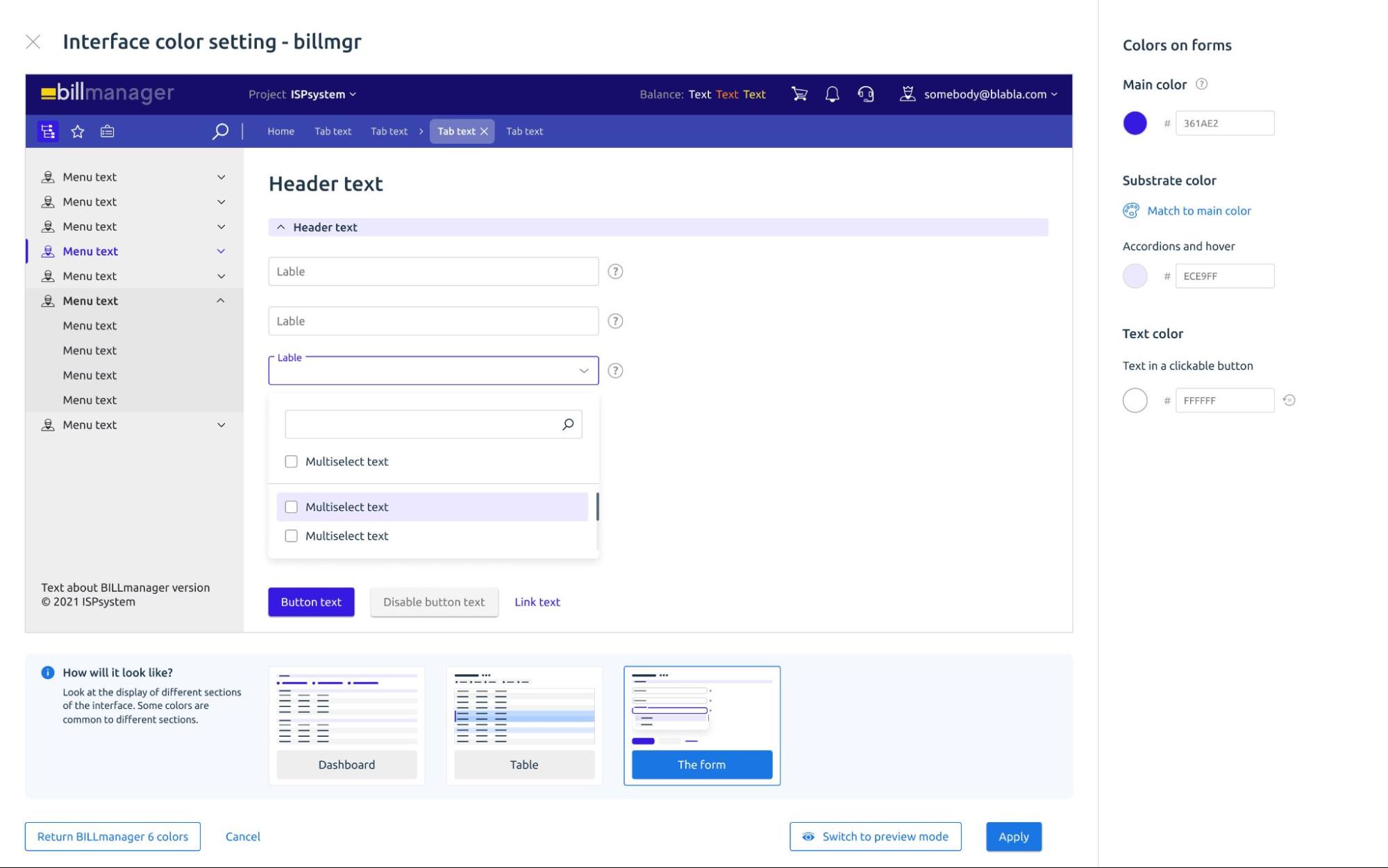Edit the text color hex field FFFFFF
Viewport: 1388px width, 868px height.
click(x=1224, y=400)
